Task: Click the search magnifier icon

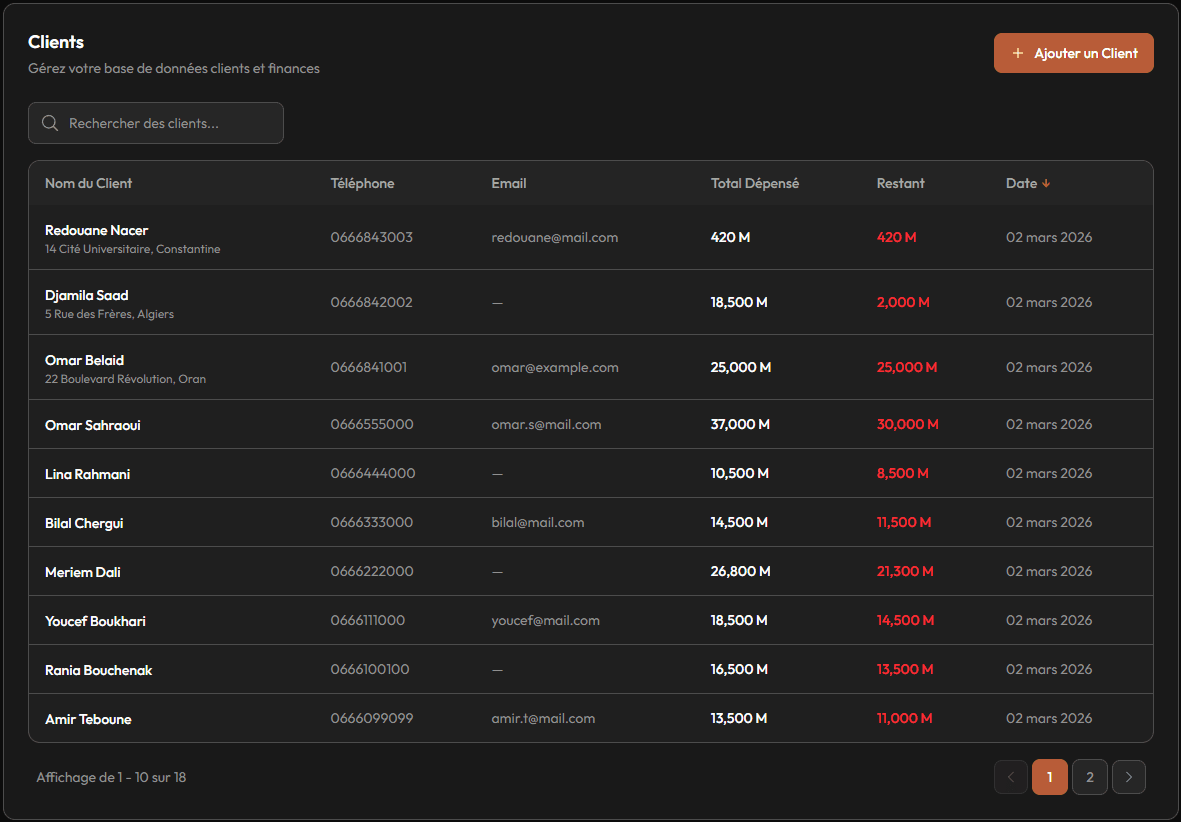Action: tap(50, 124)
